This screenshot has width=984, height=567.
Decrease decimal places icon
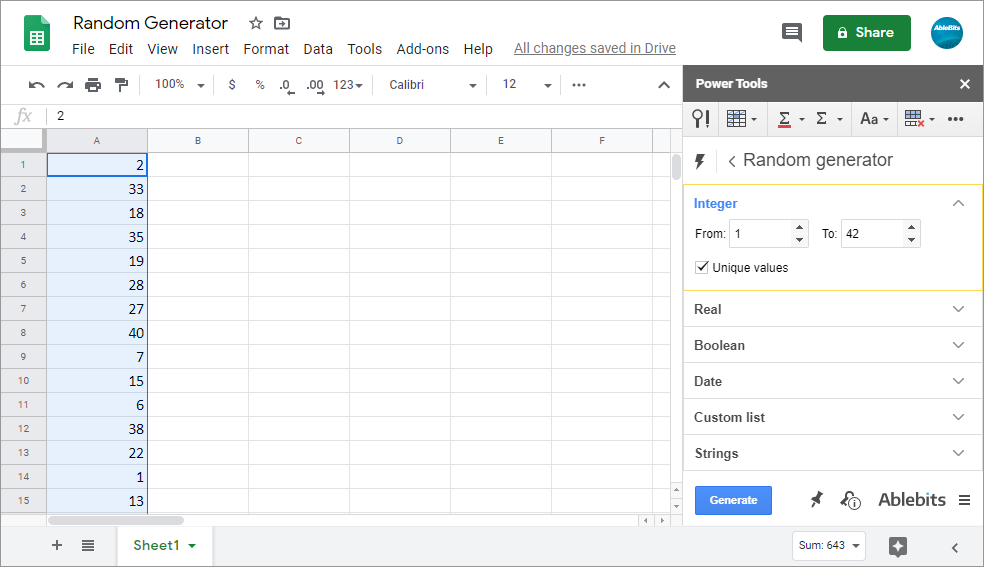(x=286, y=86)
